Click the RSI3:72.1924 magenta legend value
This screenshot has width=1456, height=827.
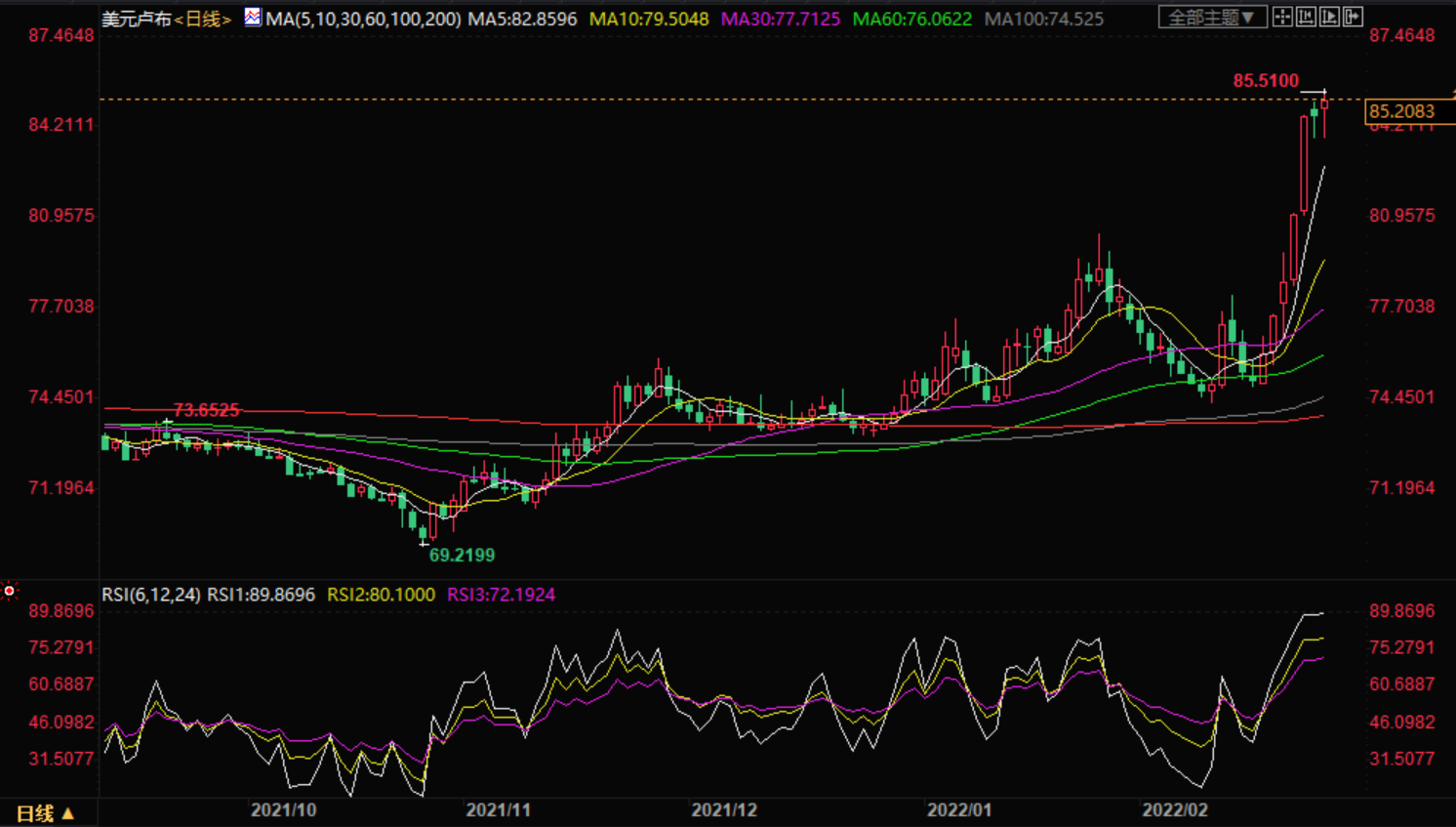point(501,595)
